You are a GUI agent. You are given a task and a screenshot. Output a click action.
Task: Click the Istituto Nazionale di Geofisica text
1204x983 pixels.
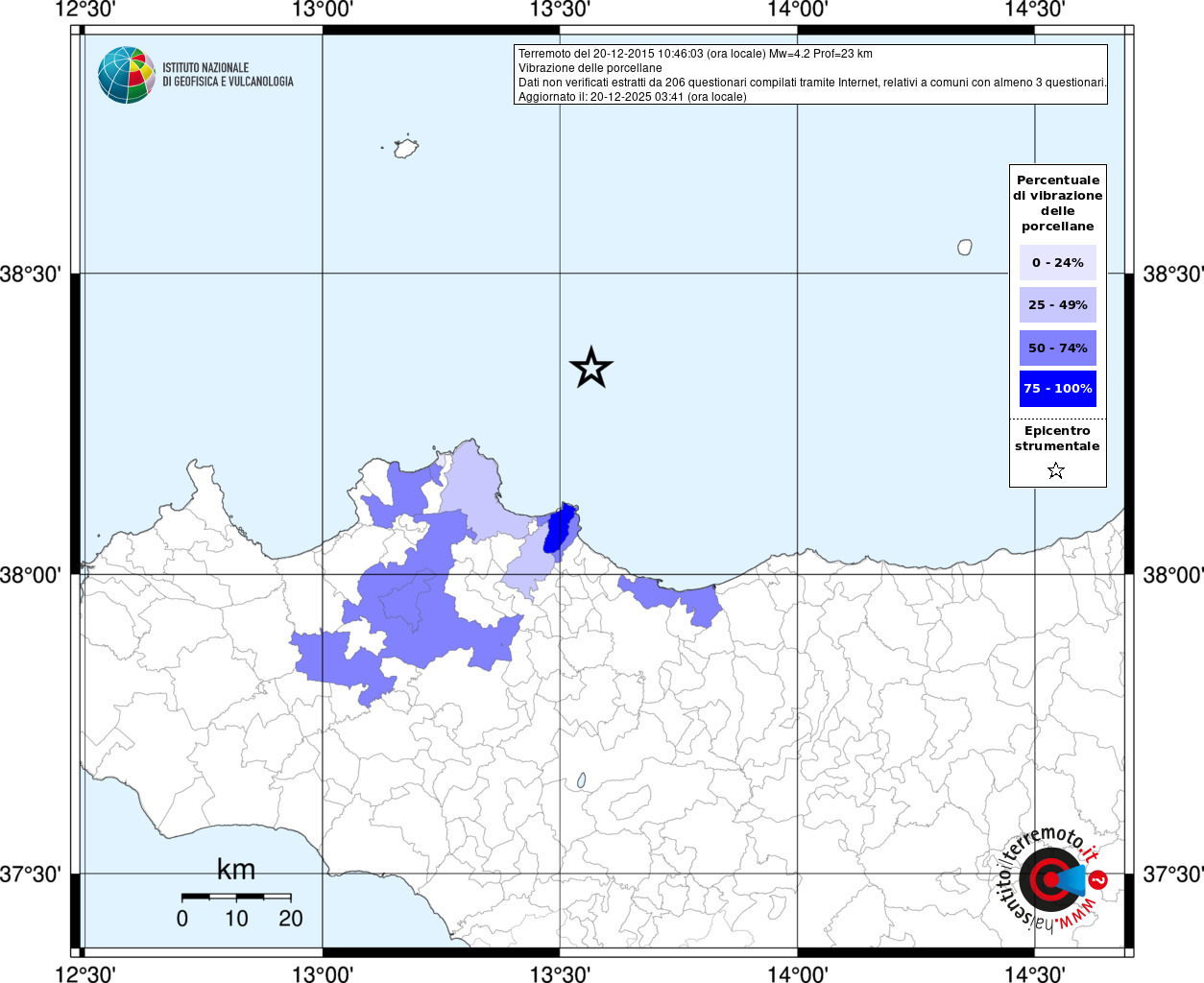tap(228, 75)
